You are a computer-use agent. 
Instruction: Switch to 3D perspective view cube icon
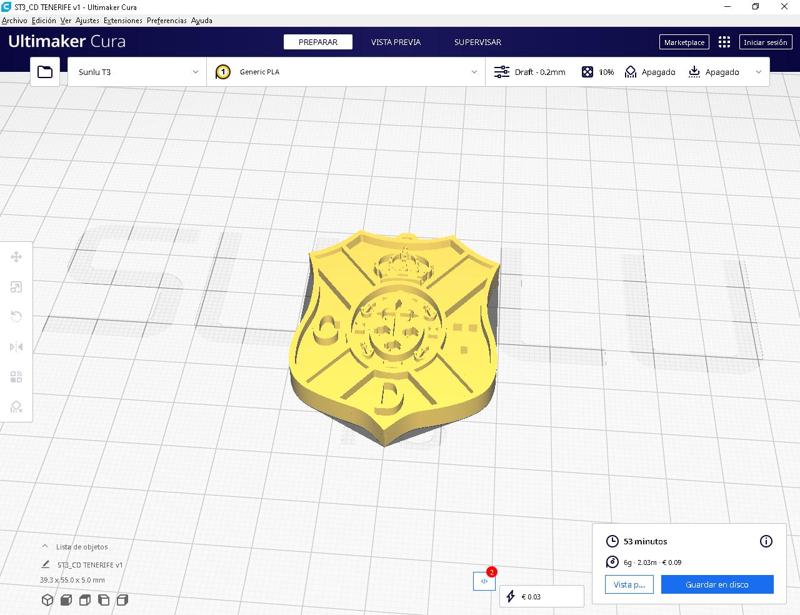point(47,600)
